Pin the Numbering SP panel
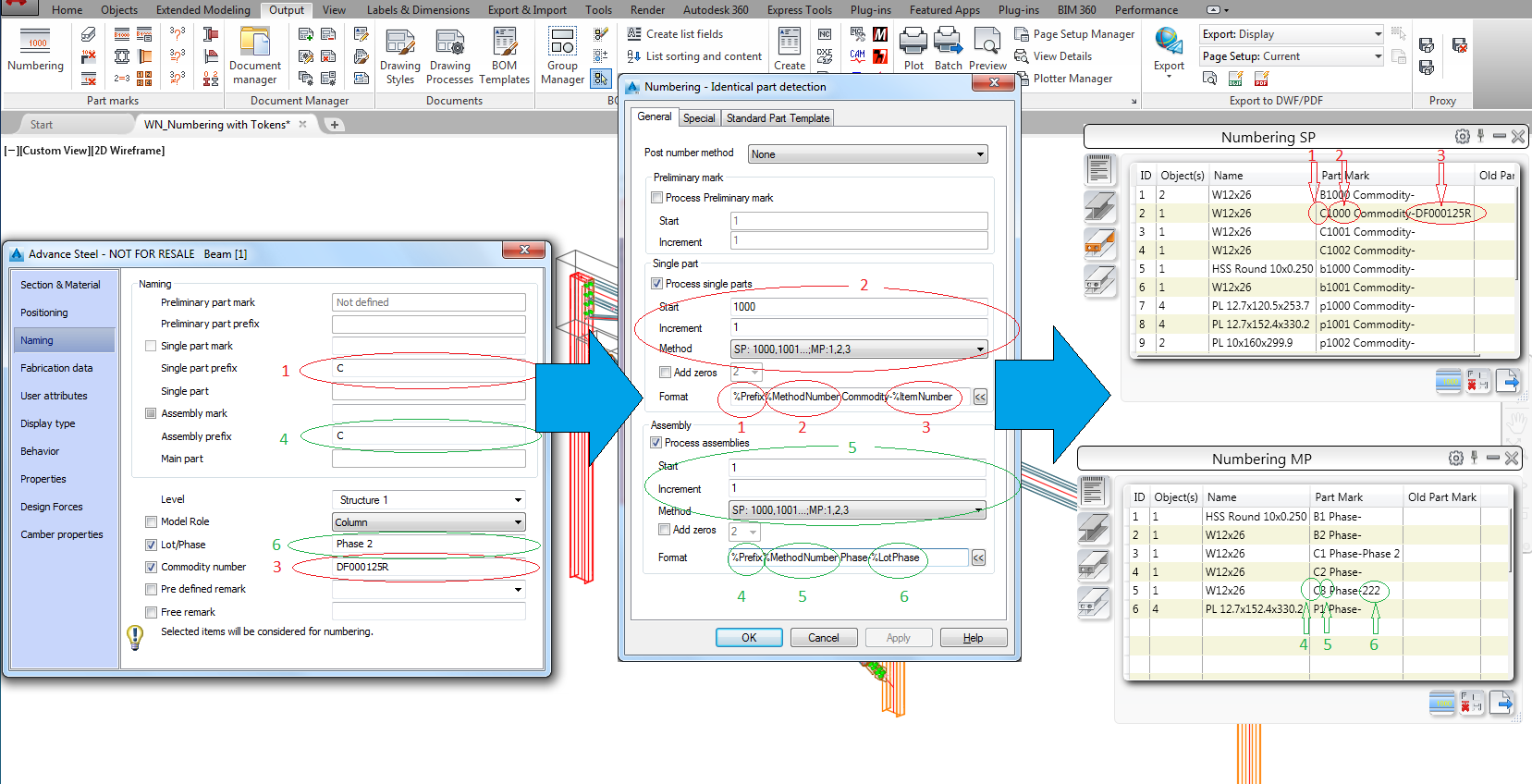 (1480, 136)
